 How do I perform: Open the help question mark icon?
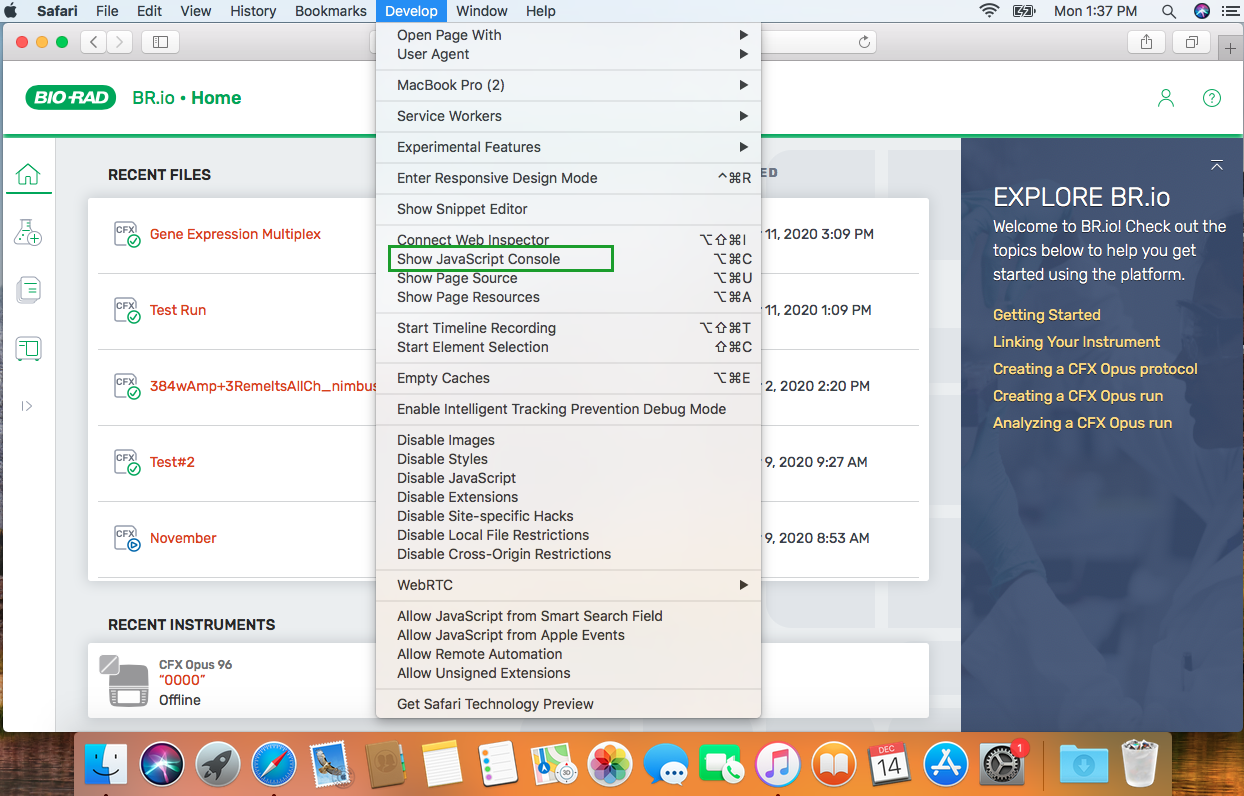point(1212,98)
